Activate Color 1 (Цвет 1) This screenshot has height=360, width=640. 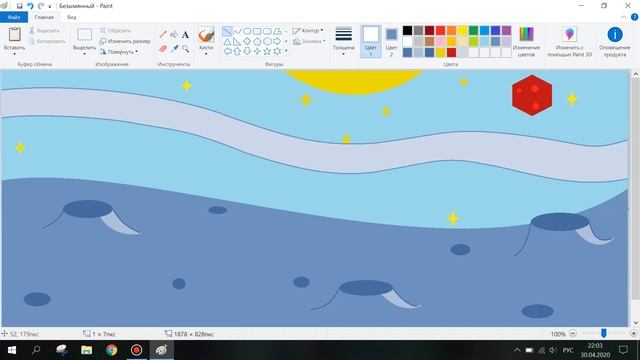click(371, 41)
